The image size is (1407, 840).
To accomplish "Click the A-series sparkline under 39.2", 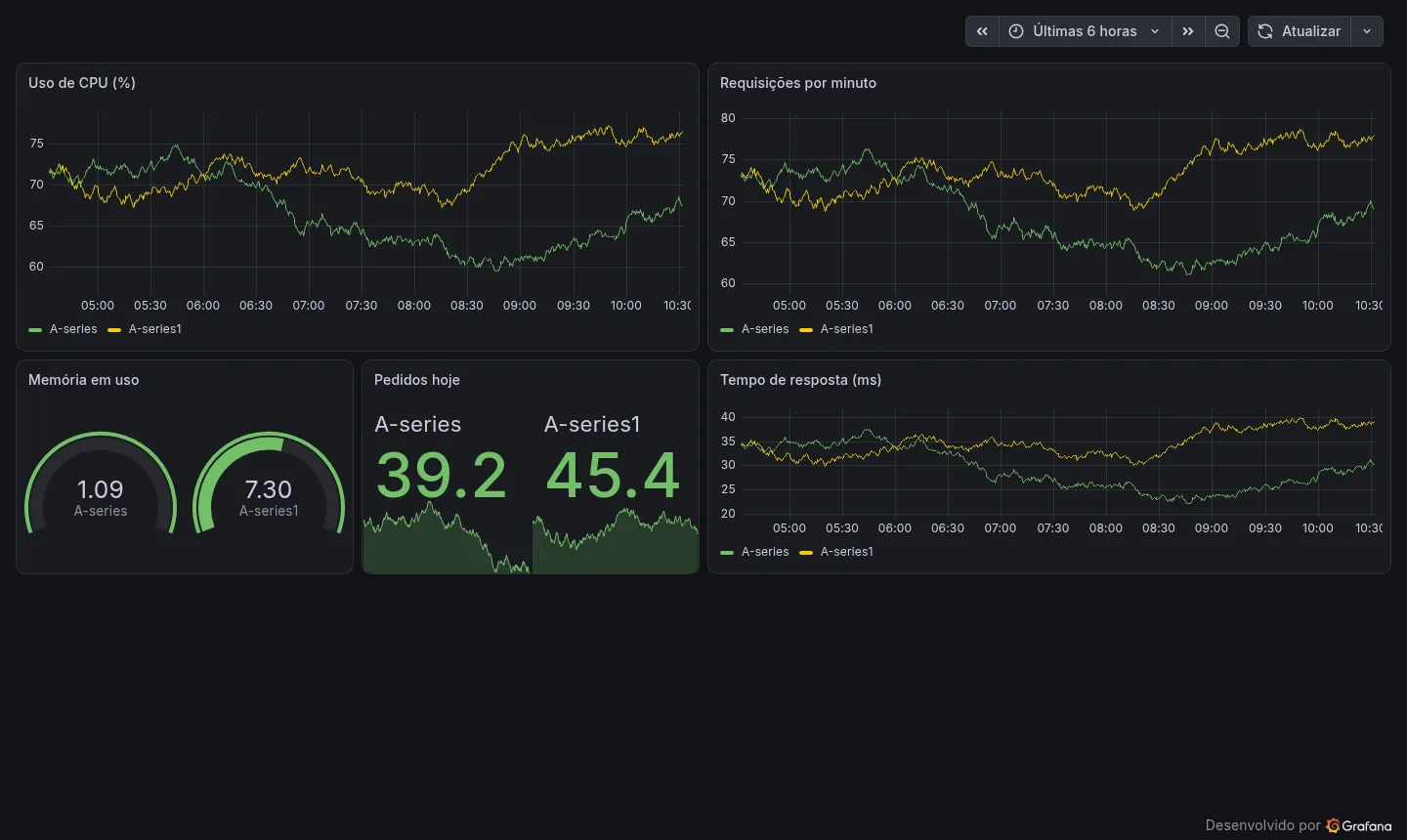I will 447,539.
